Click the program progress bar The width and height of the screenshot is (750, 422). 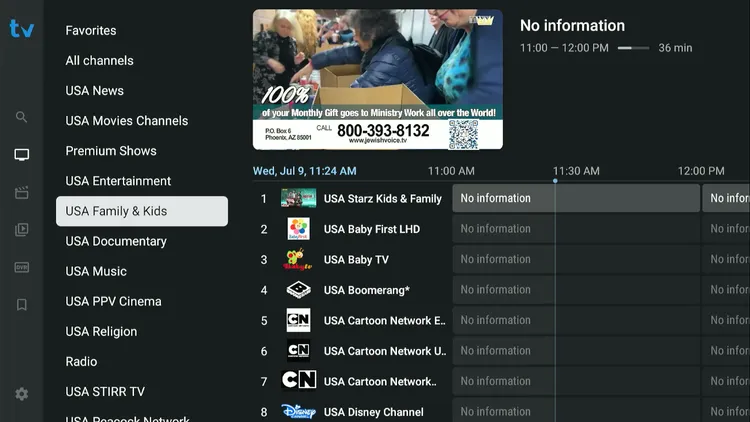pyautogui.click(x=633, y=48)
